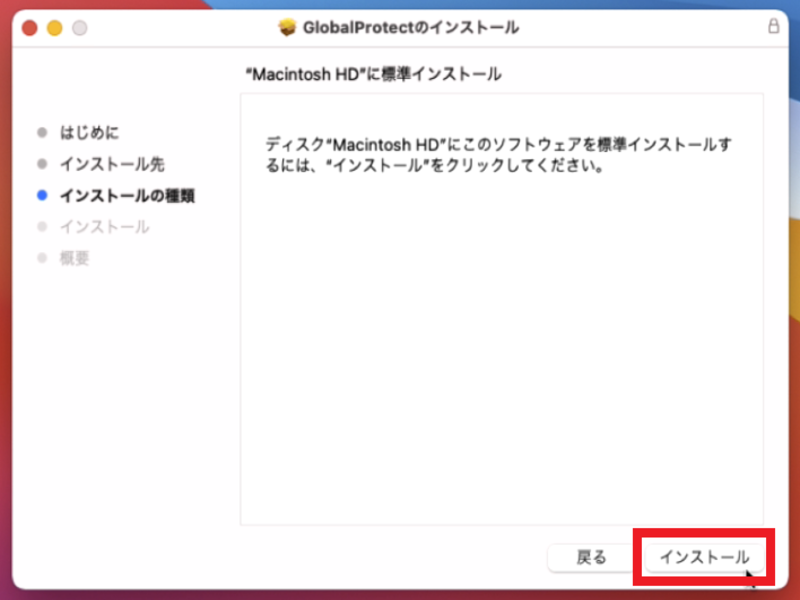Click the GlobalProtect package icon in title

coord(287,27)
